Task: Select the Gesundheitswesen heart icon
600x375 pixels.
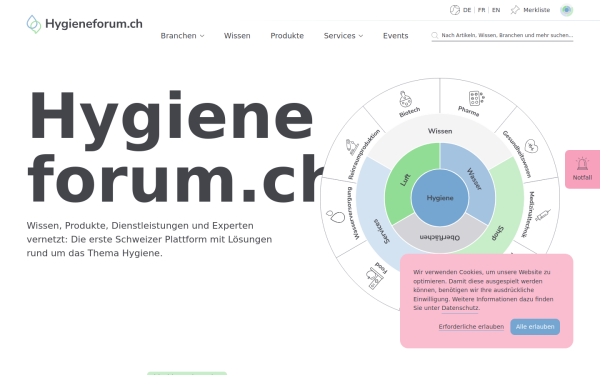Action: 531,146
